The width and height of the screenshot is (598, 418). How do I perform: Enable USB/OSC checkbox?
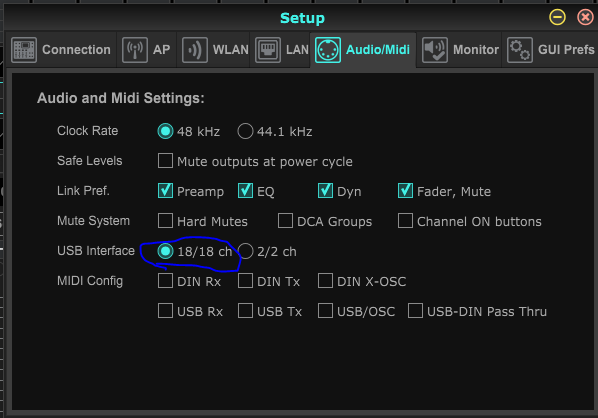(325, 311)
